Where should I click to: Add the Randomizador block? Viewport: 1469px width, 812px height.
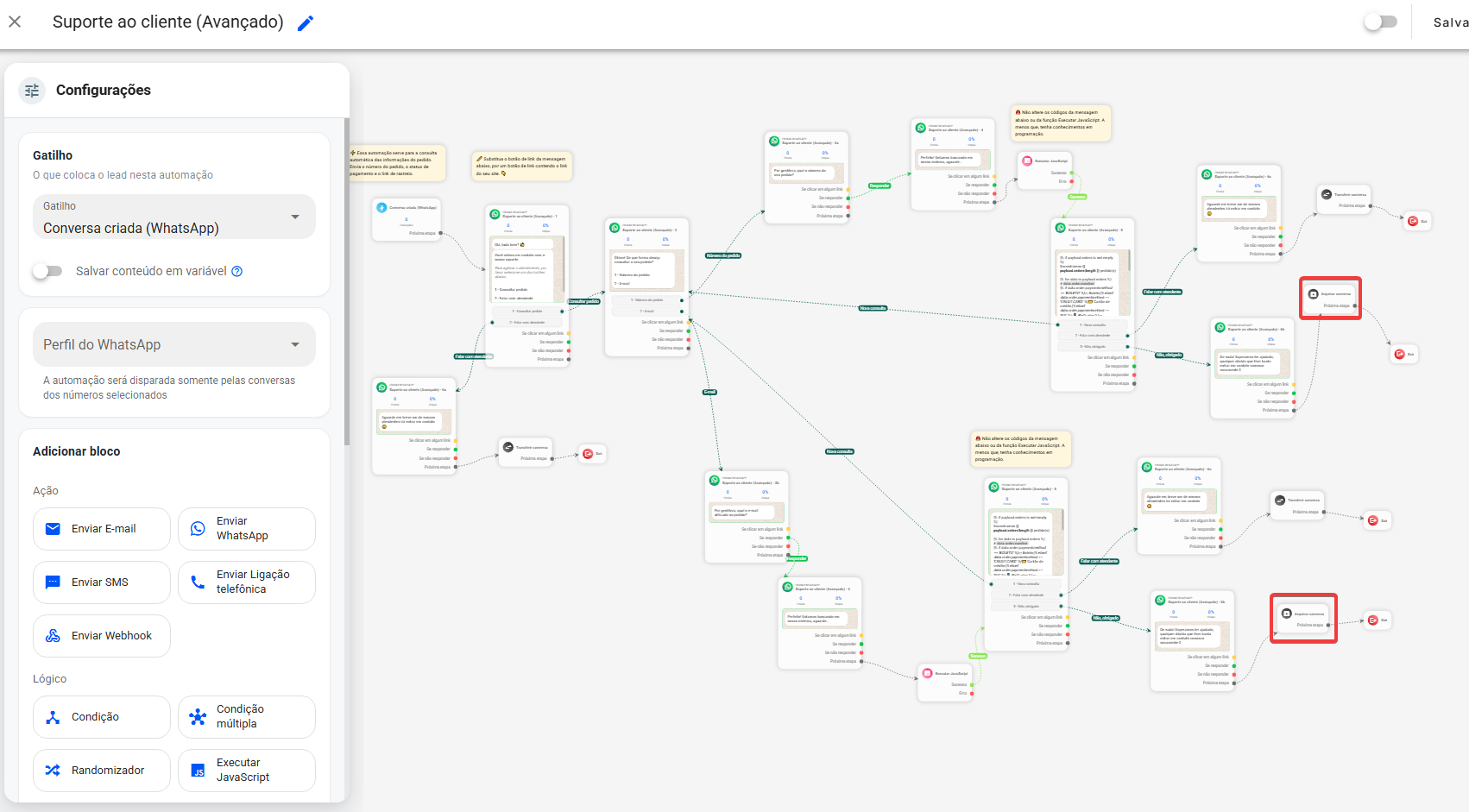102,771
